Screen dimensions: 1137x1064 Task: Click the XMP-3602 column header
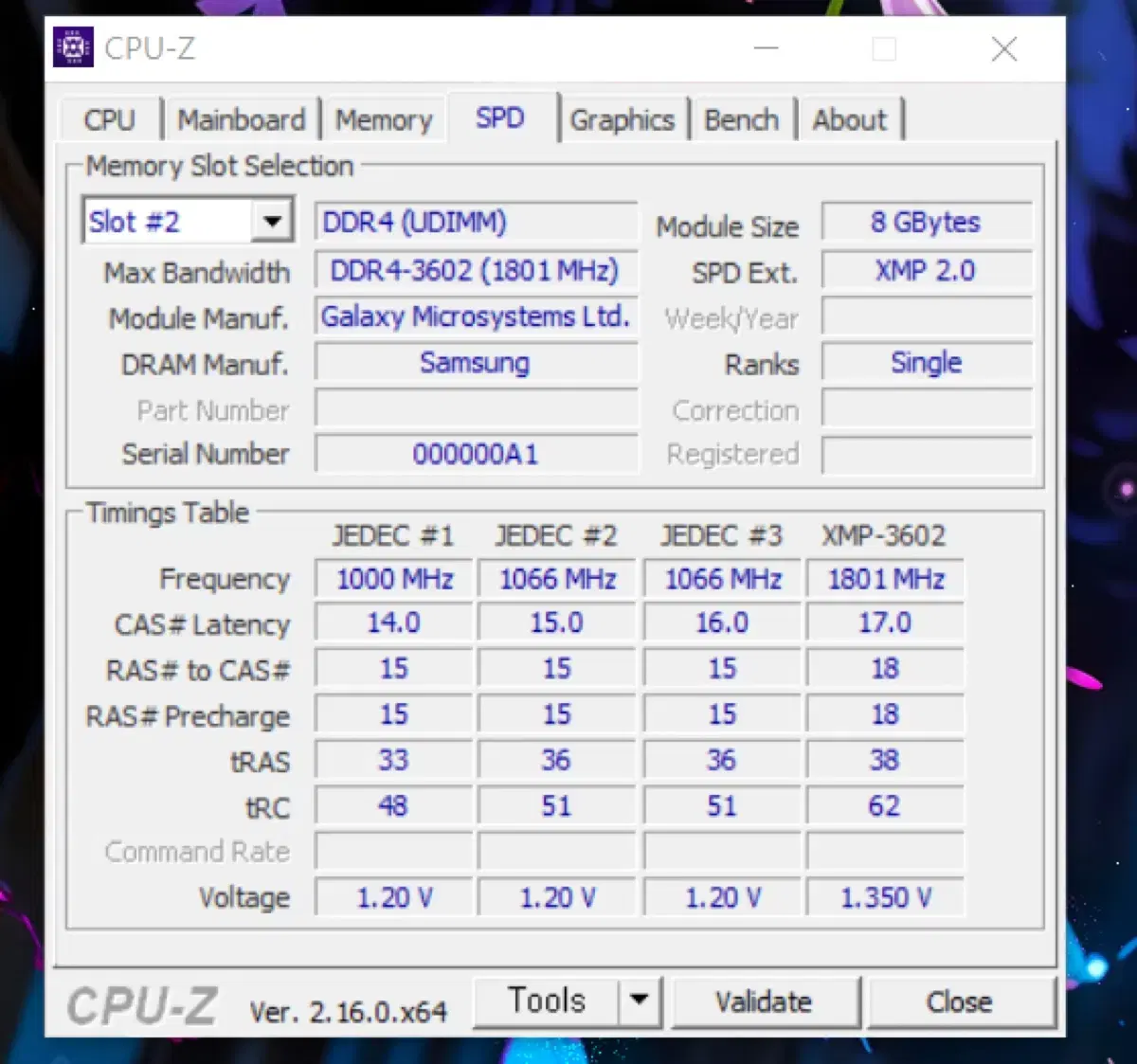[883, 536]
